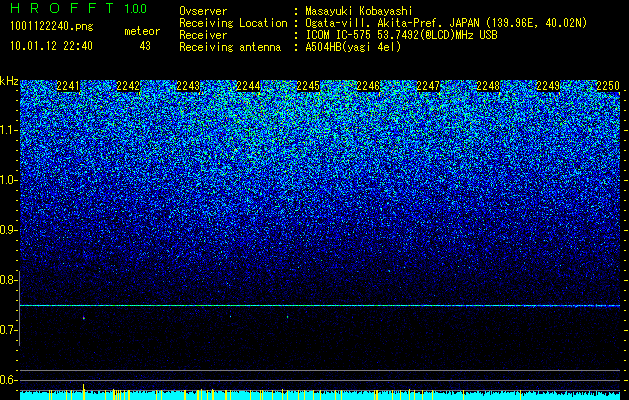Click the 'Receiving antenna' label

(x=230, y=47)
